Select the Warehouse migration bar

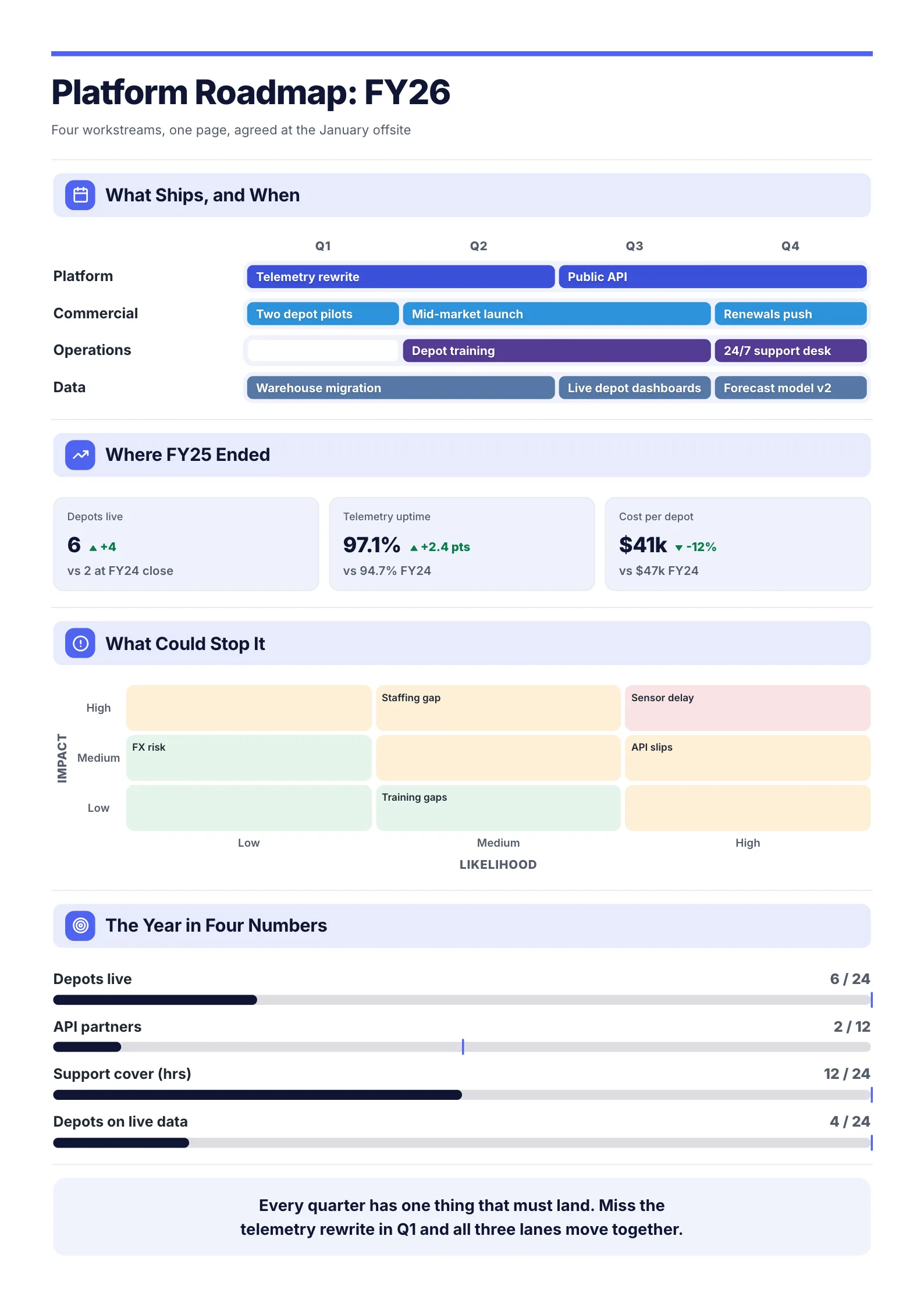point(400,388)
